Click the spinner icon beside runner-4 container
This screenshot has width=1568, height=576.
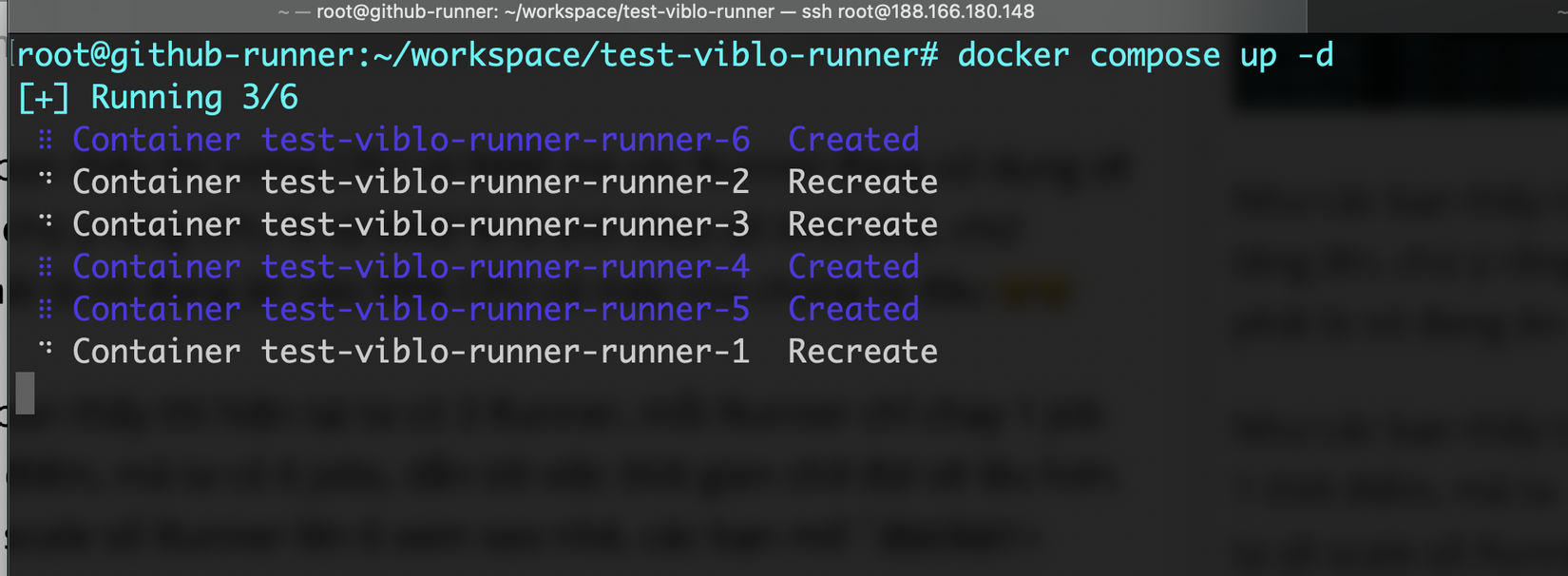pos(45,267)
